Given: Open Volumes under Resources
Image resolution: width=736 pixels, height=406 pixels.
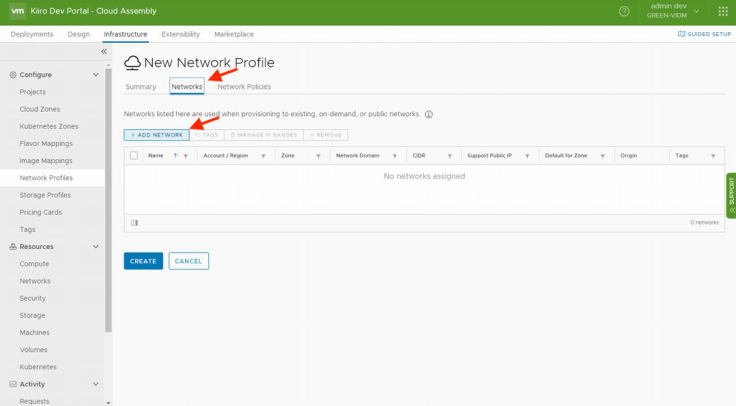Looking at the screenshot, I should tap(33, 350).
